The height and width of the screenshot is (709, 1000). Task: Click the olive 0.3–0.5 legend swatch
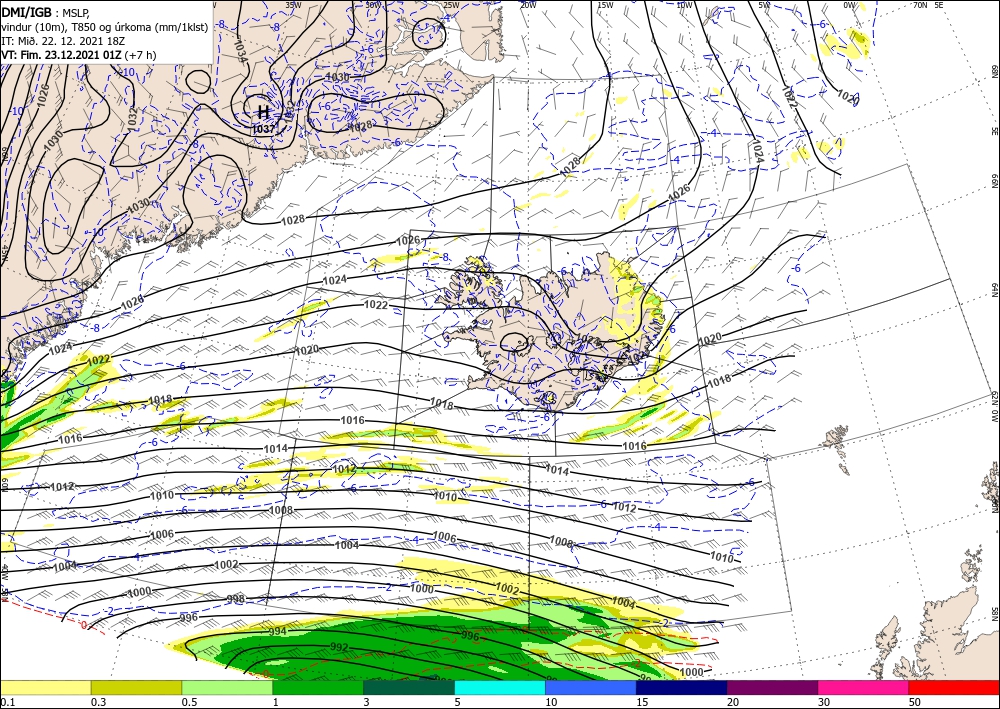[136, 687]
